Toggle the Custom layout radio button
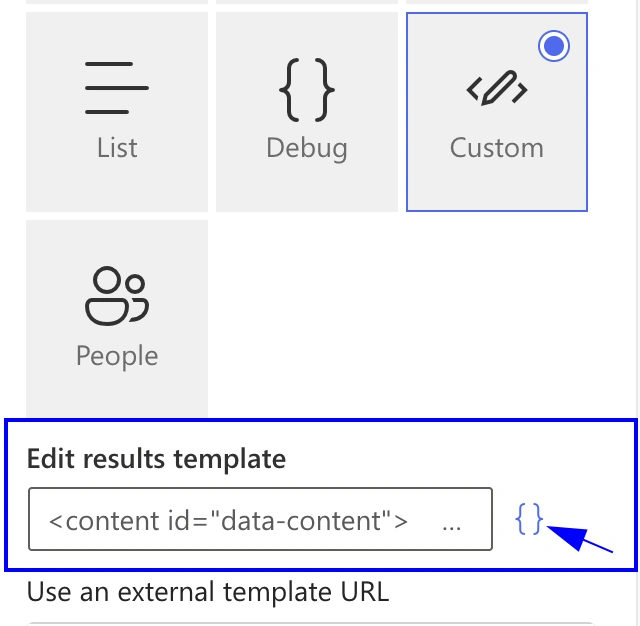The height and width of the screenshot is (626, 640). click(553, 46)
